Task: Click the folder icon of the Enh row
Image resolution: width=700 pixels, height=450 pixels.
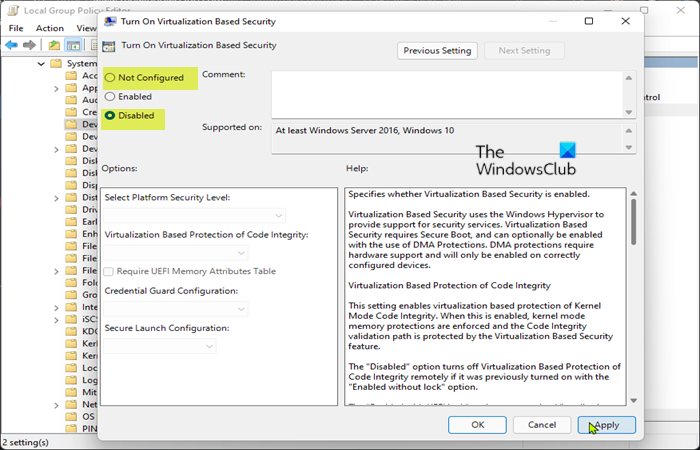Action: [71, 233]
